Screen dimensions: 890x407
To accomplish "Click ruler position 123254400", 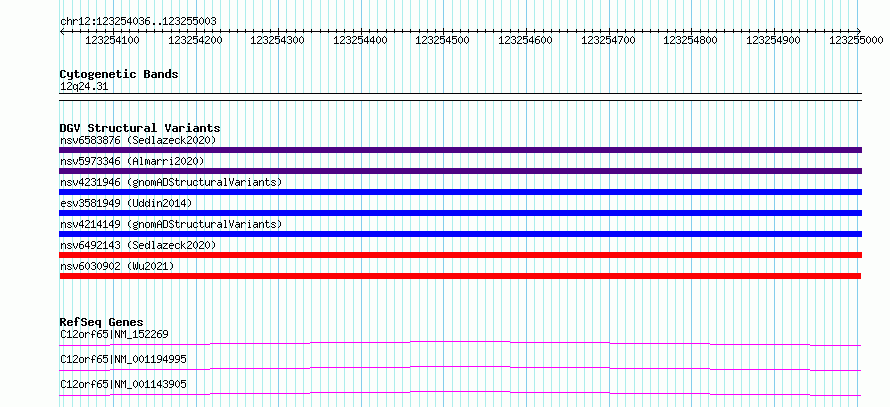I will coord(360,40).
